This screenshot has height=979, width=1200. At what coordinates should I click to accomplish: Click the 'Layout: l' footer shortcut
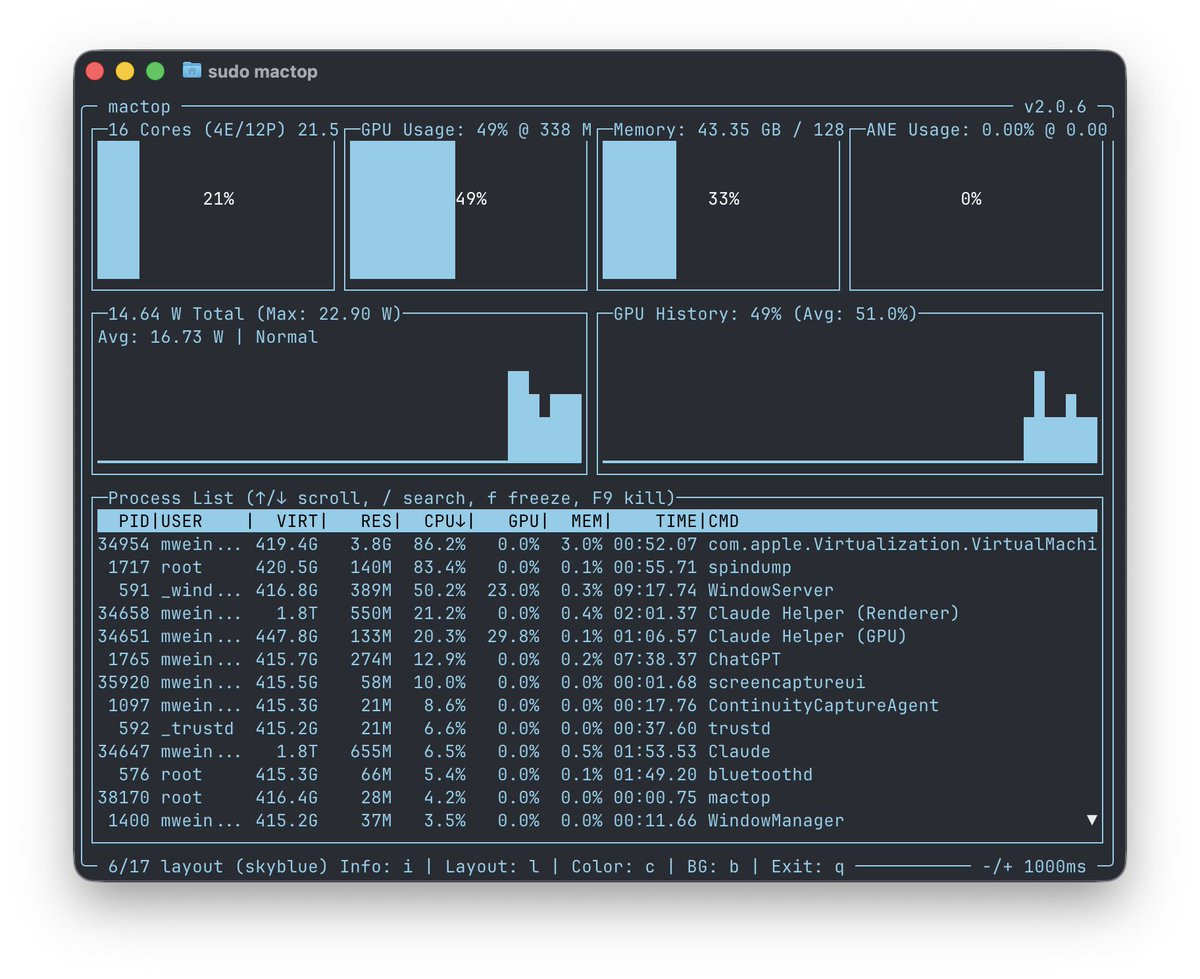(492, 866)
